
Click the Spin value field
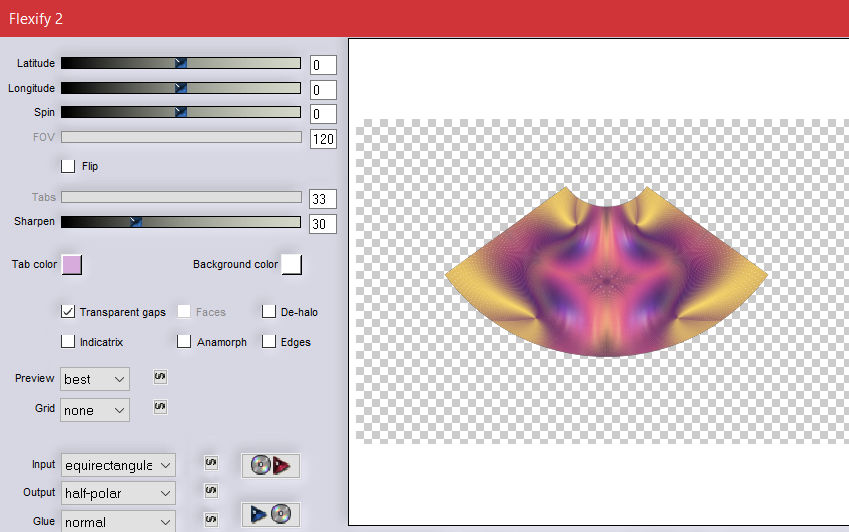point(323,114)
